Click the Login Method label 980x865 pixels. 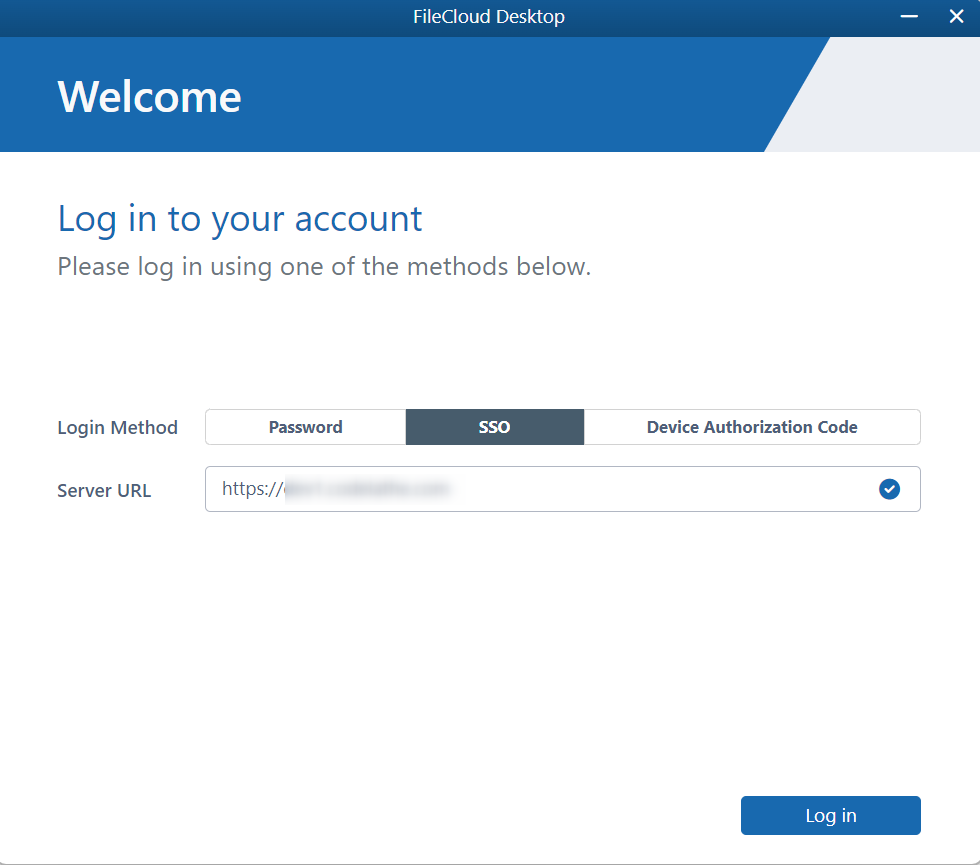point(117,428)
